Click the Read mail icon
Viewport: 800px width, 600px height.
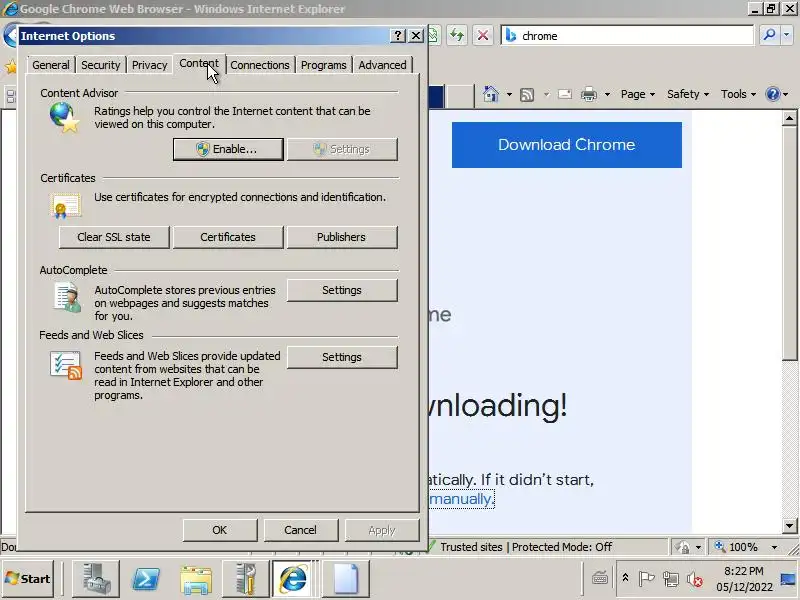(565, 94)
